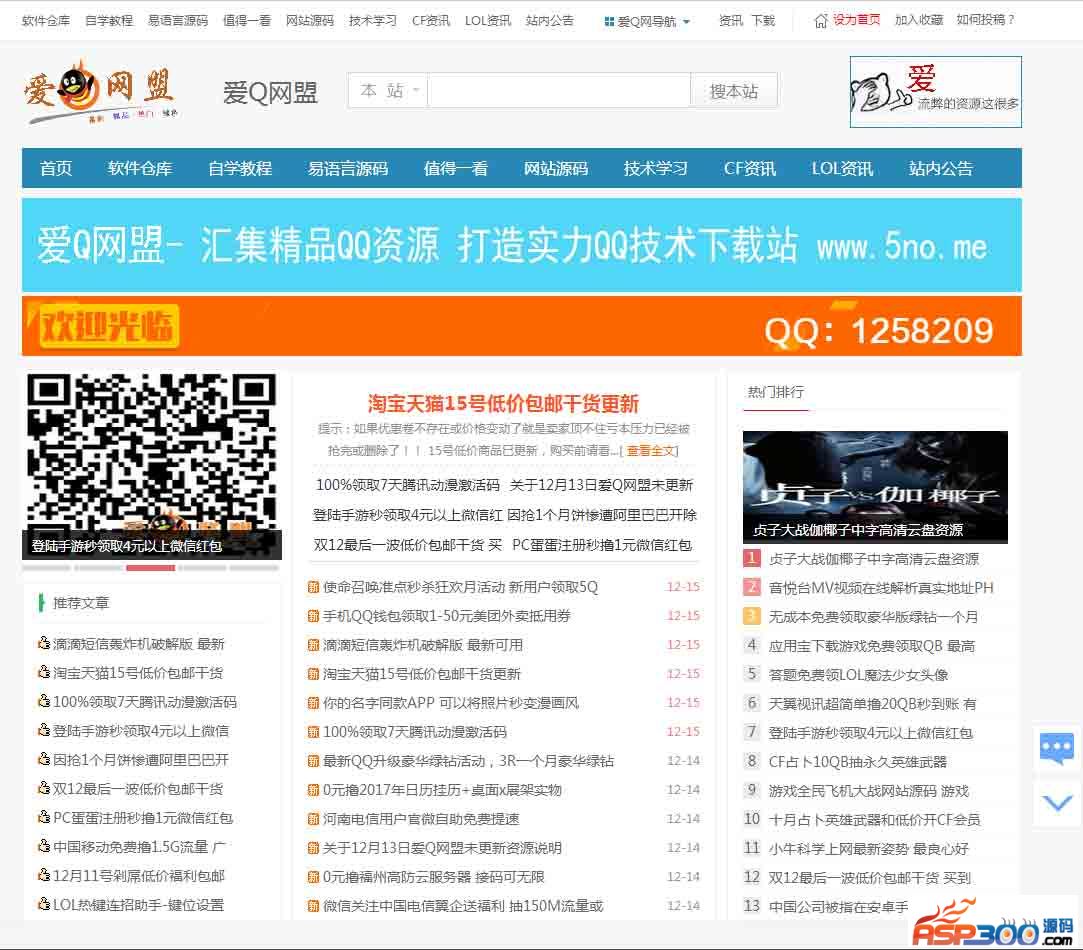Open article 0元撸2017年日历挂历+桌面x展架实物

pyautogui.click(x=442, y=790)
